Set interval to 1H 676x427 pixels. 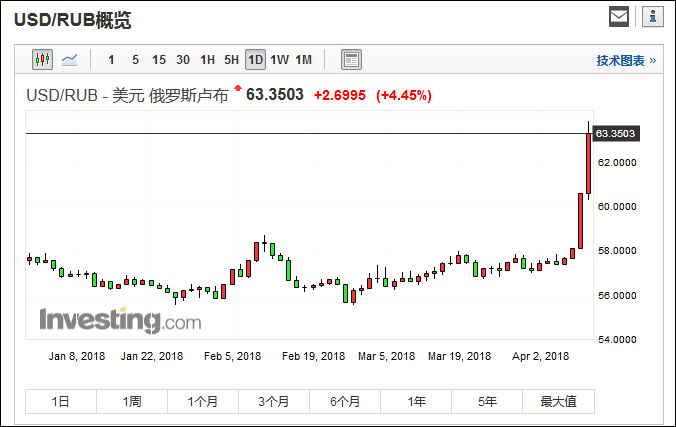[x=207, y=60]
